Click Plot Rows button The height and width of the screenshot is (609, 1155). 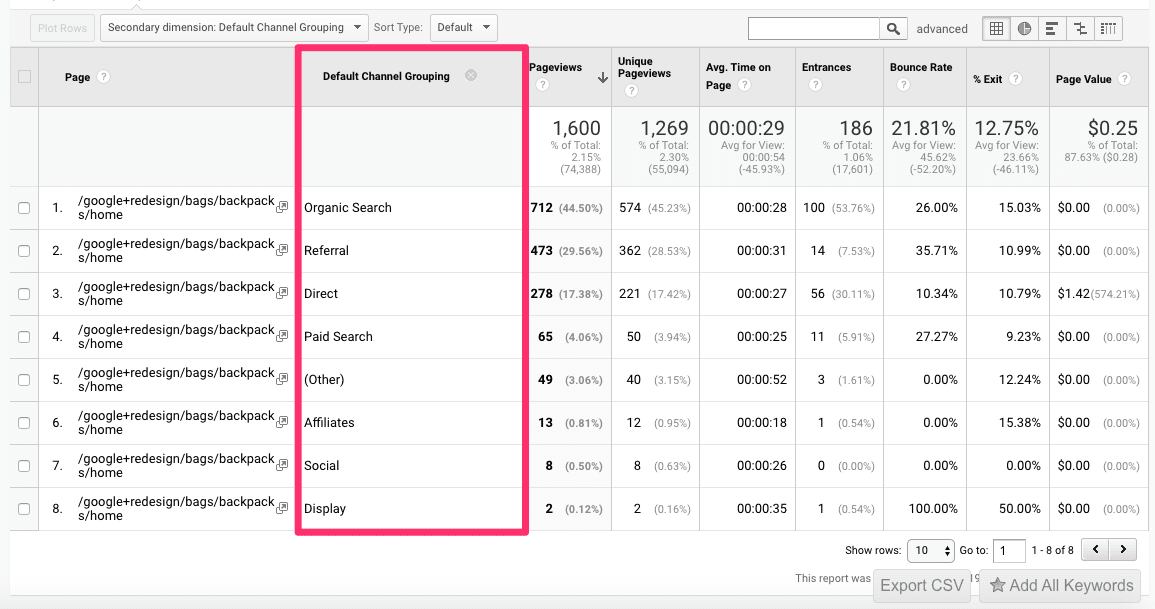click(x=63, y=28)
